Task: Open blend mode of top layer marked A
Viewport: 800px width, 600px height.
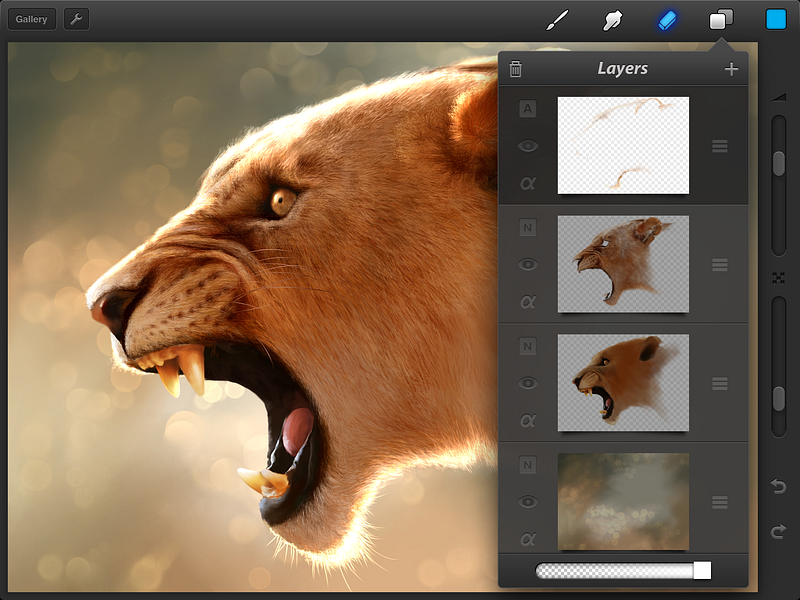Action: (x=528, y=109)
